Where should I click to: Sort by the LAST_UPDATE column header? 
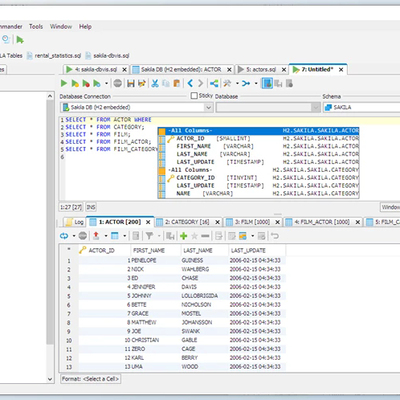257,250
